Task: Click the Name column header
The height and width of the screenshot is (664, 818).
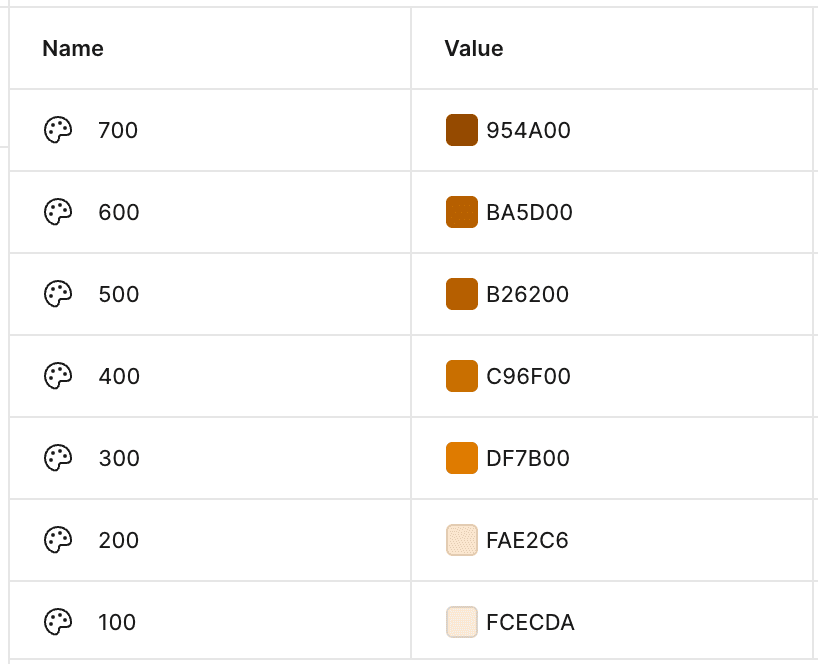Action: (73, 48)
